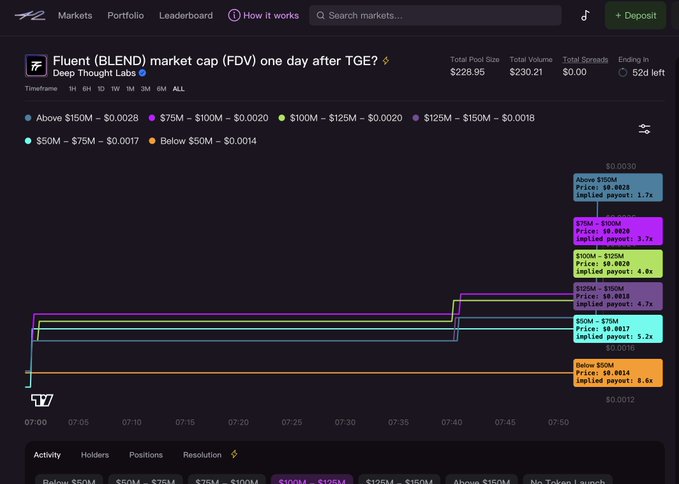Viewport: 679px width, 484px height.
Task: Select the 1W timeframe option
Action: coord(115,89)
